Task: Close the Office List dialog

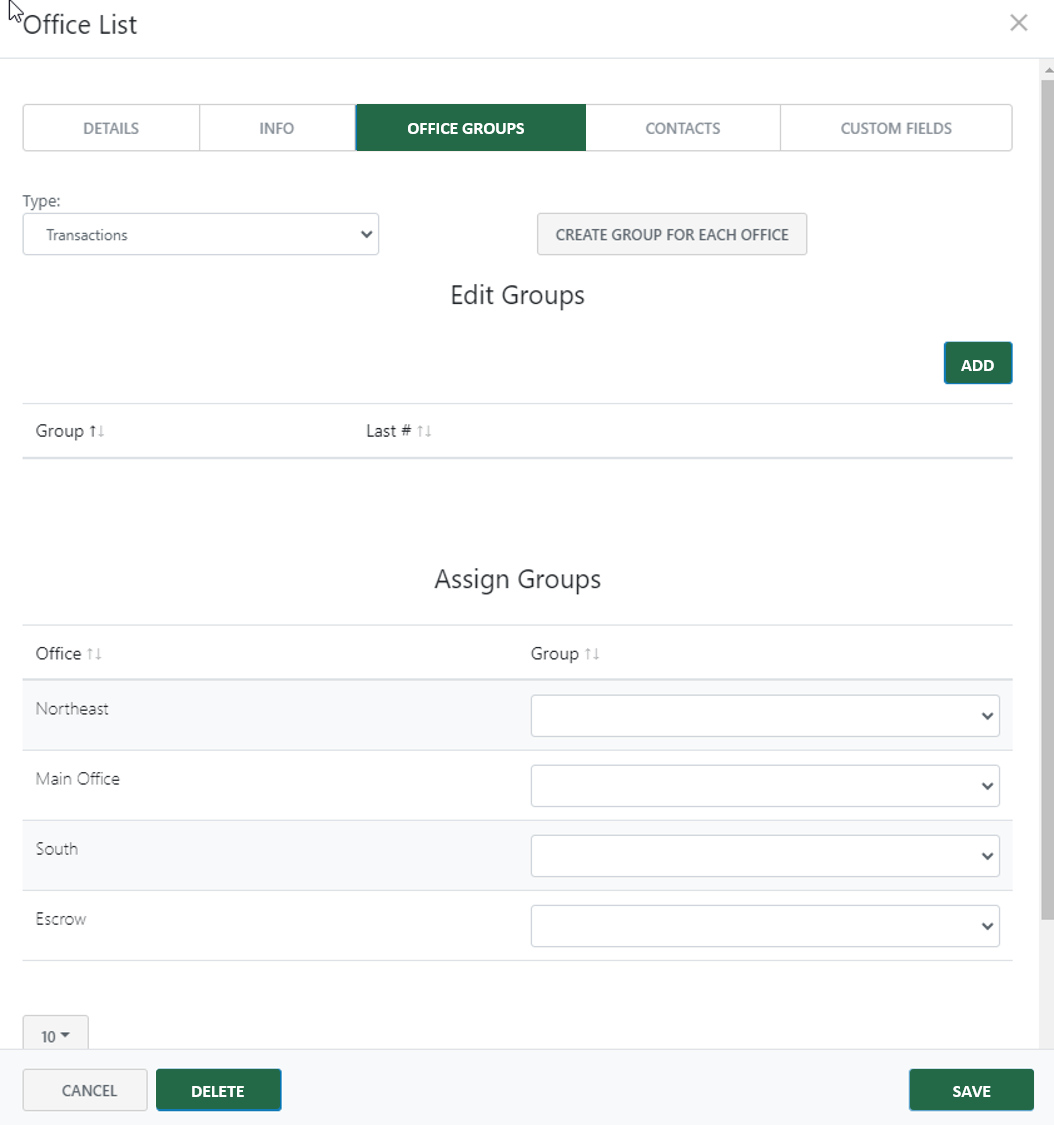Action: pyautogui.click(x=1018, y=23)
